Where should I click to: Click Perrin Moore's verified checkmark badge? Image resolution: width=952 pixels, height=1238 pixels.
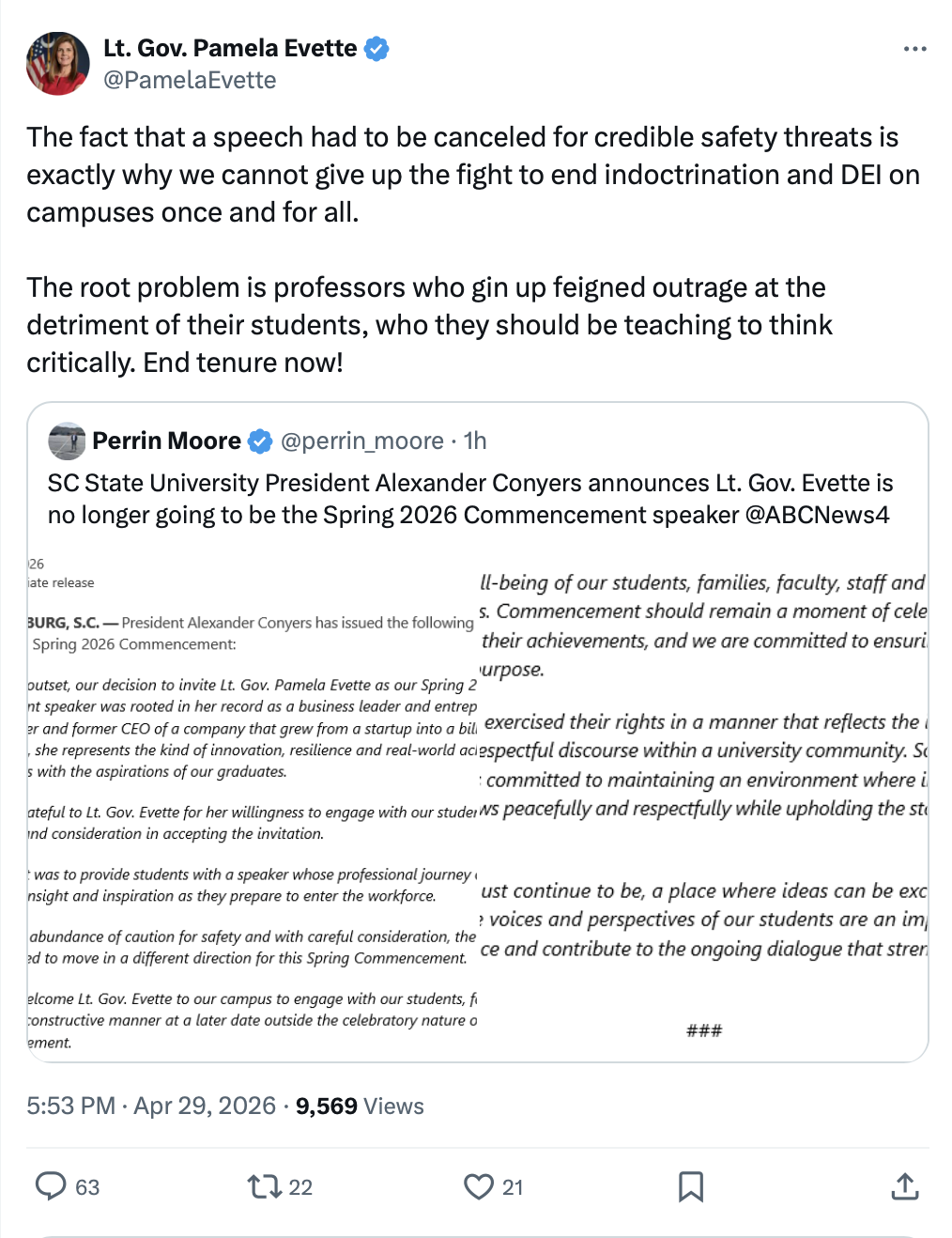tap(260, 441)
